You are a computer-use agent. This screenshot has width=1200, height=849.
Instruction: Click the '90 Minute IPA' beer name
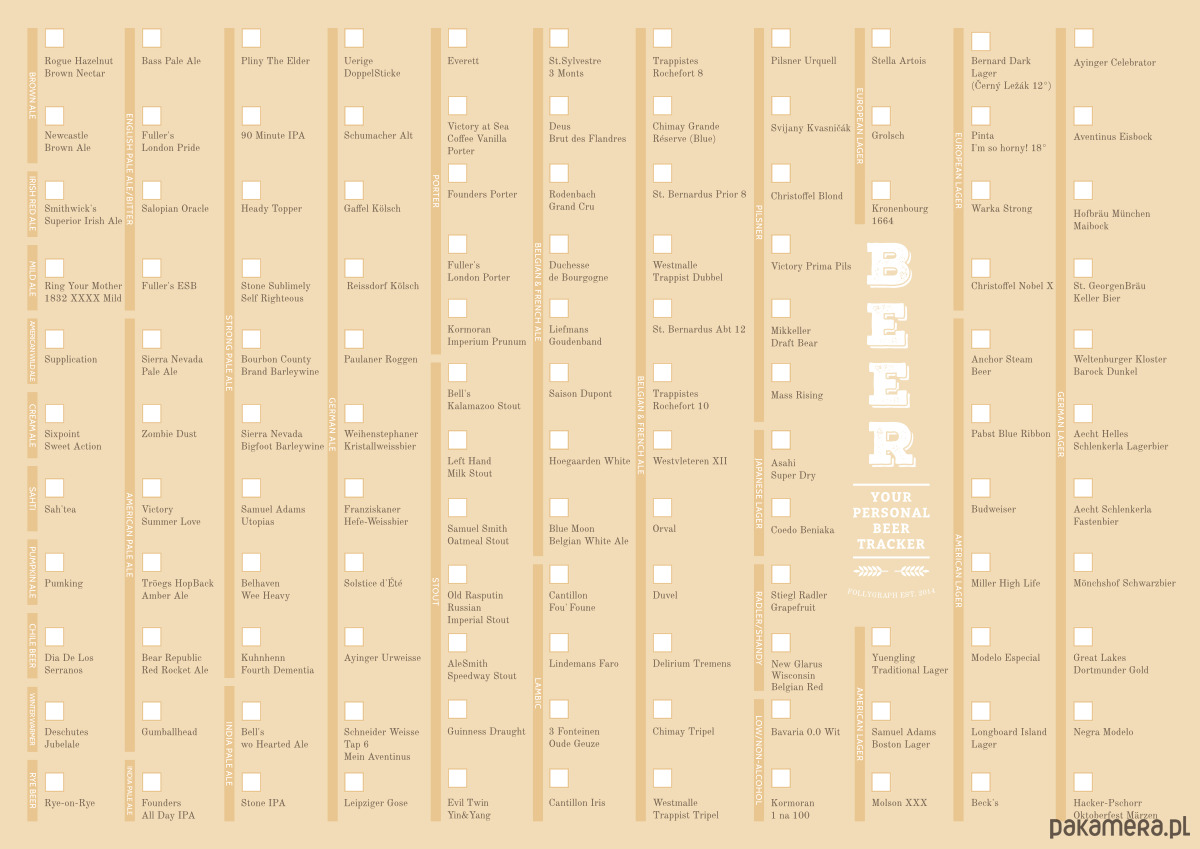[273, 136]
